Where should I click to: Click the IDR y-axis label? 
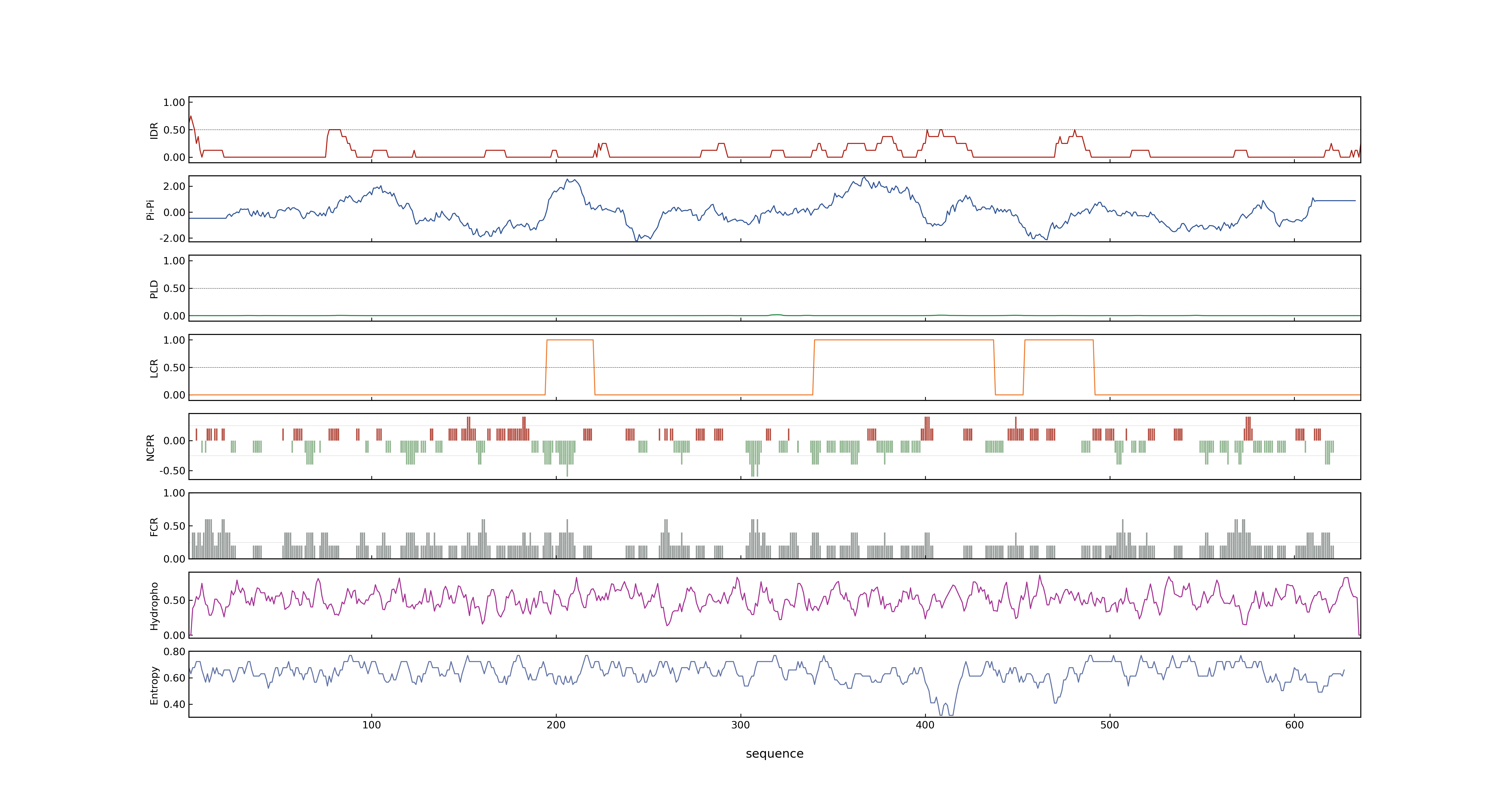154,130
